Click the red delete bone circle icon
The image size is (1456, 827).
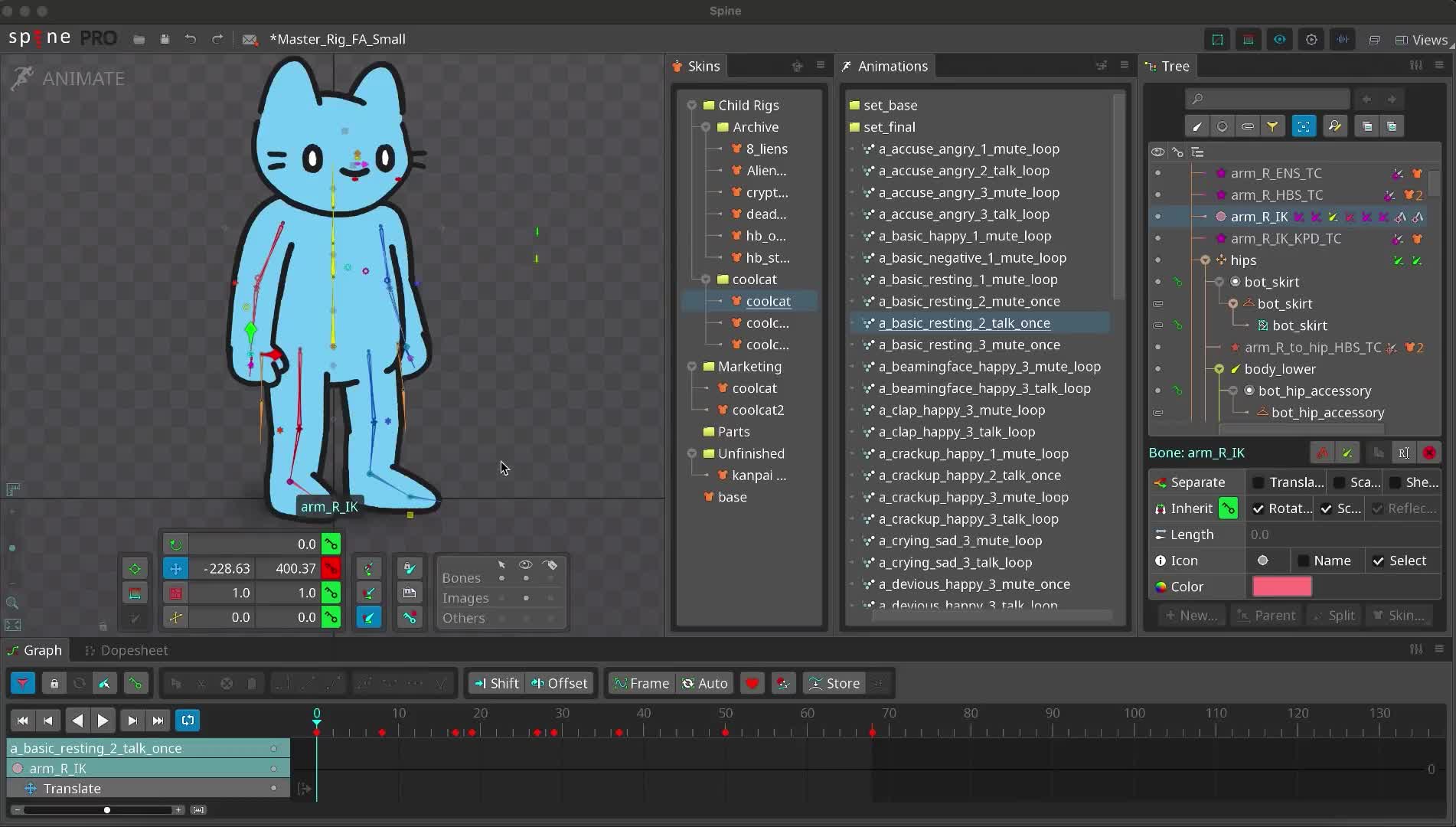pyautogui.click(x=1429, y=453)
